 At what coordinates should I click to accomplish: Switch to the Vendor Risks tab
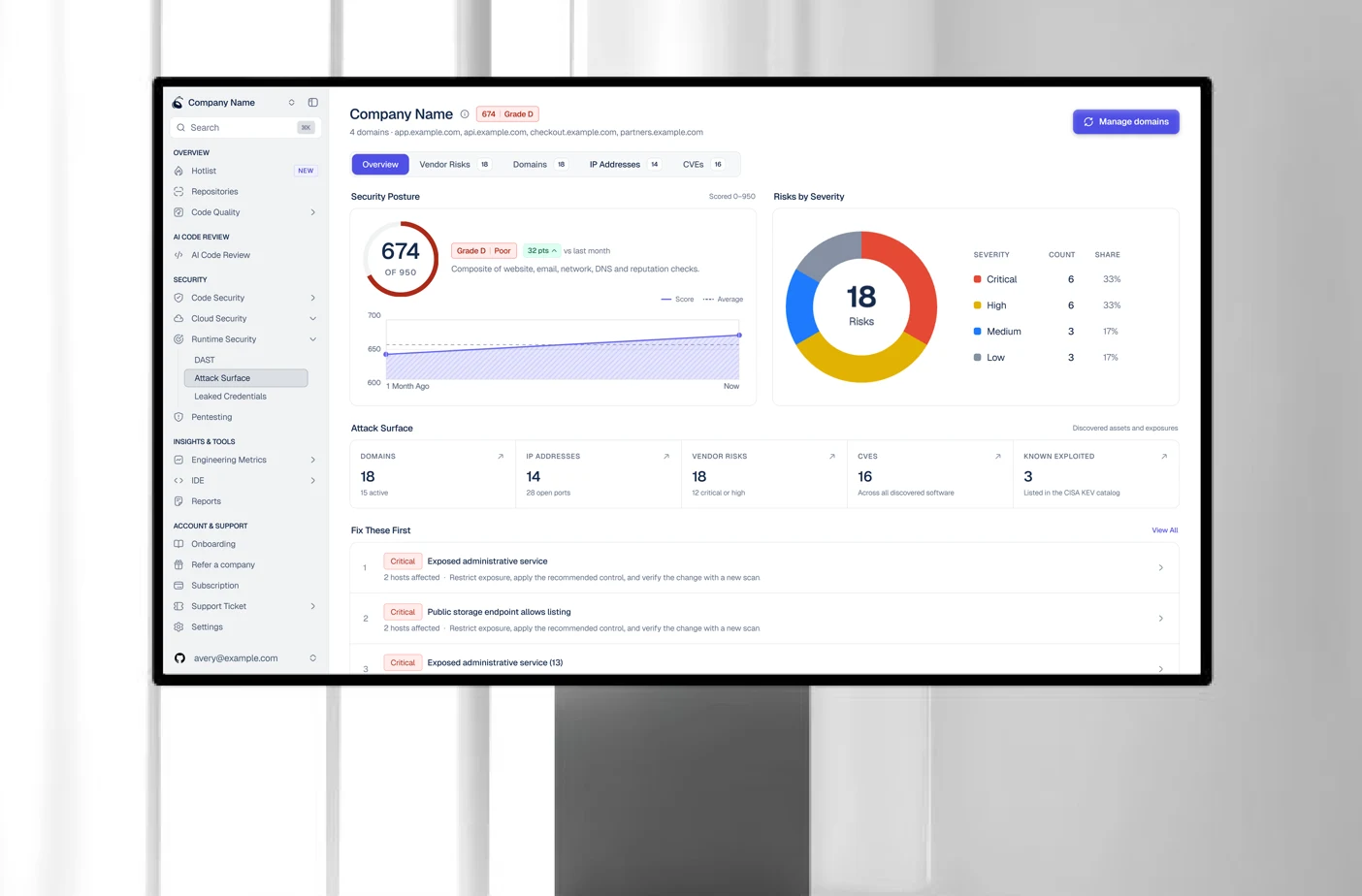point(454,165)
